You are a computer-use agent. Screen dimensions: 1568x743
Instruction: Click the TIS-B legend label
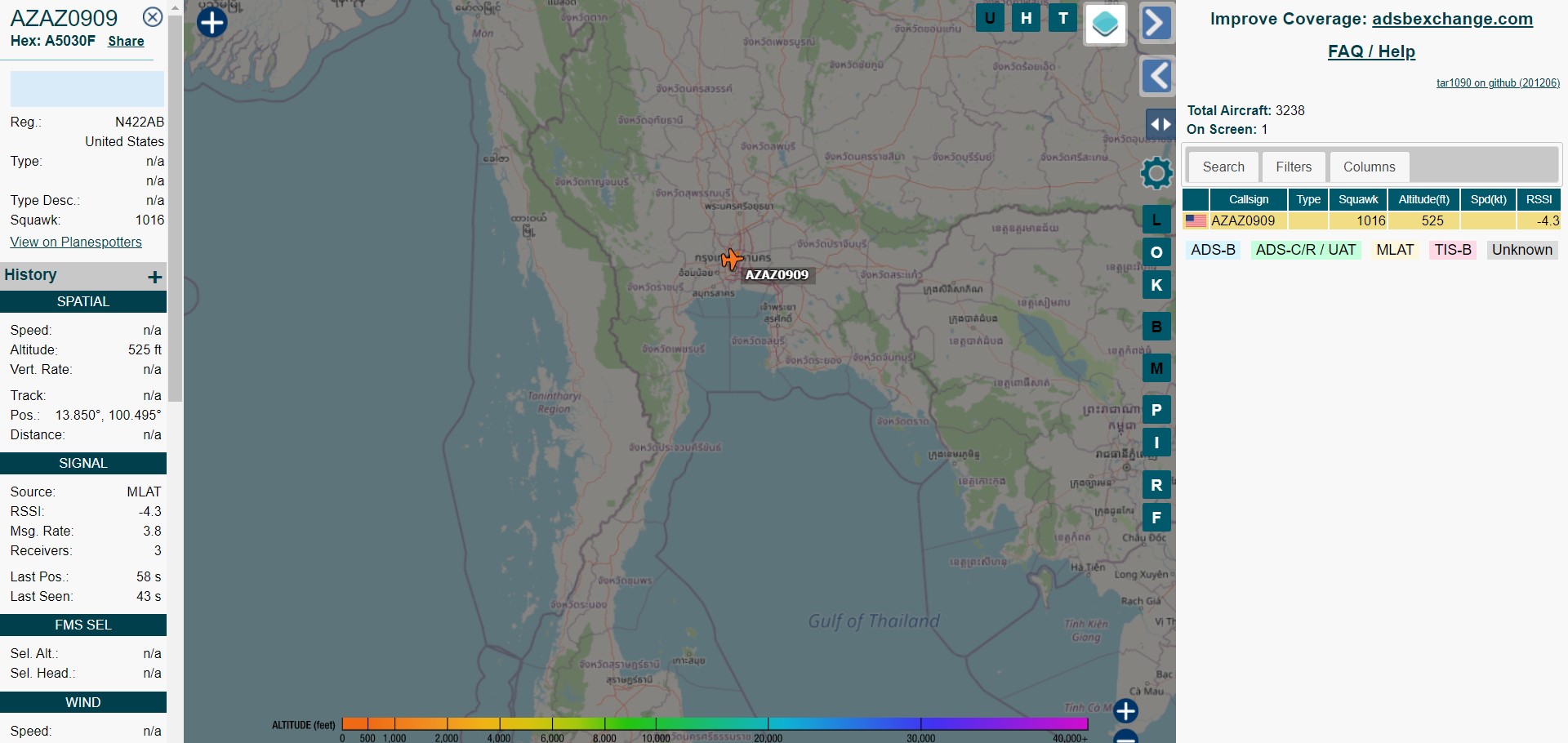pyautogui.click(x=1453, y=250)
